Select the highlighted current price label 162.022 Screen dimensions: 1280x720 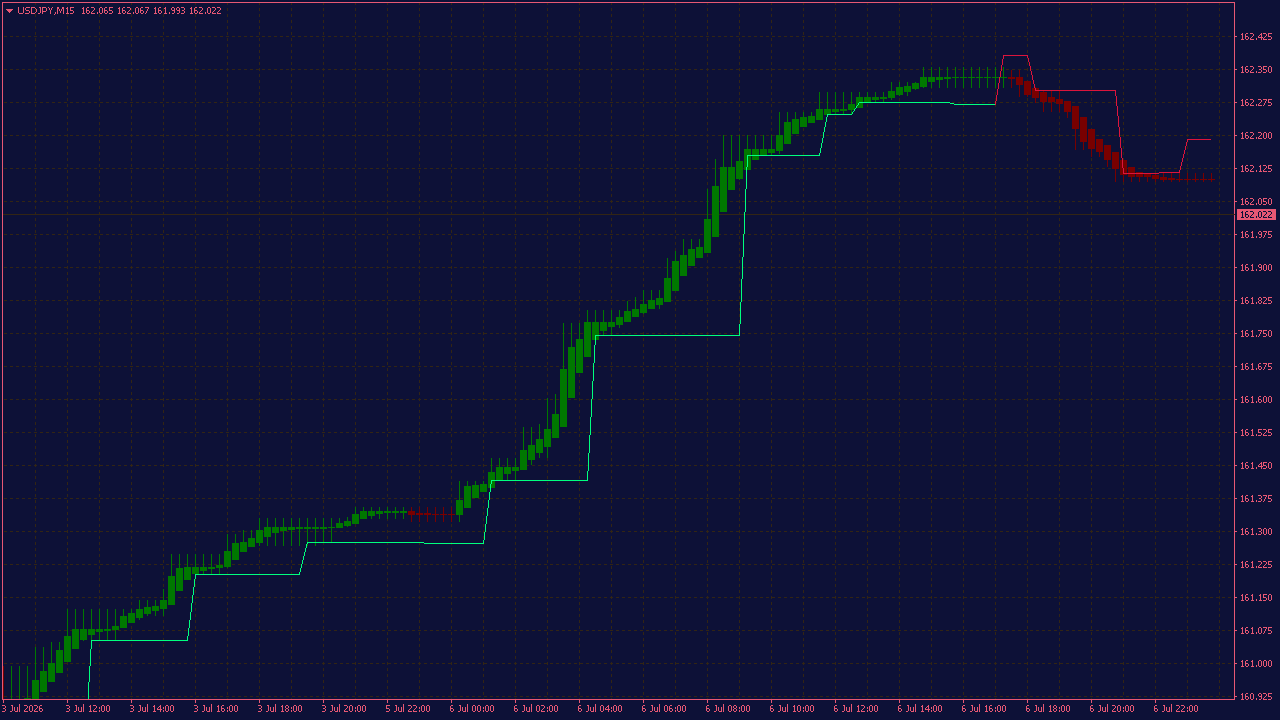(1256, 215)
